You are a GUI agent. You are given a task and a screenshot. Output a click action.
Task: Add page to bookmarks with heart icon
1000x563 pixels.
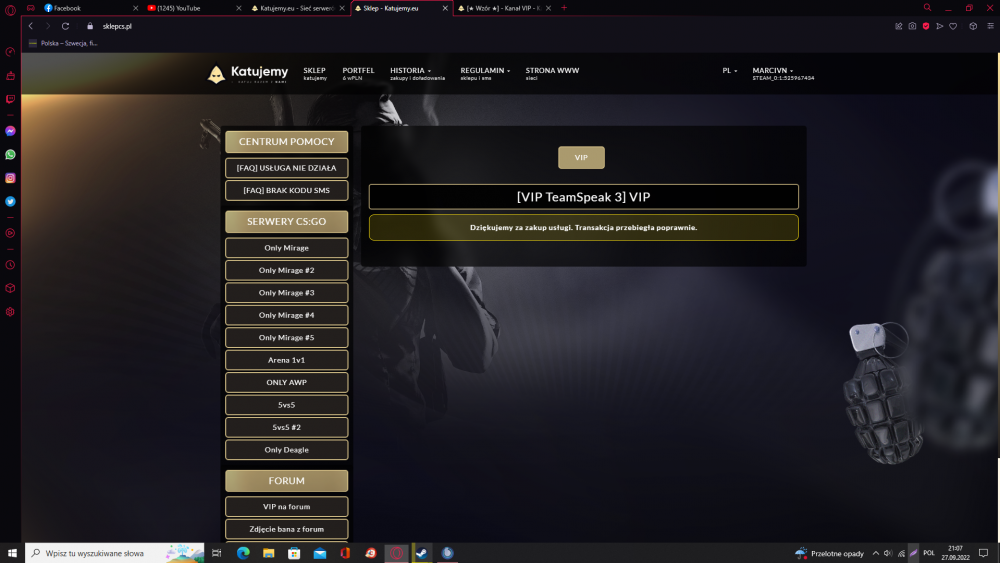pos(953,26)
